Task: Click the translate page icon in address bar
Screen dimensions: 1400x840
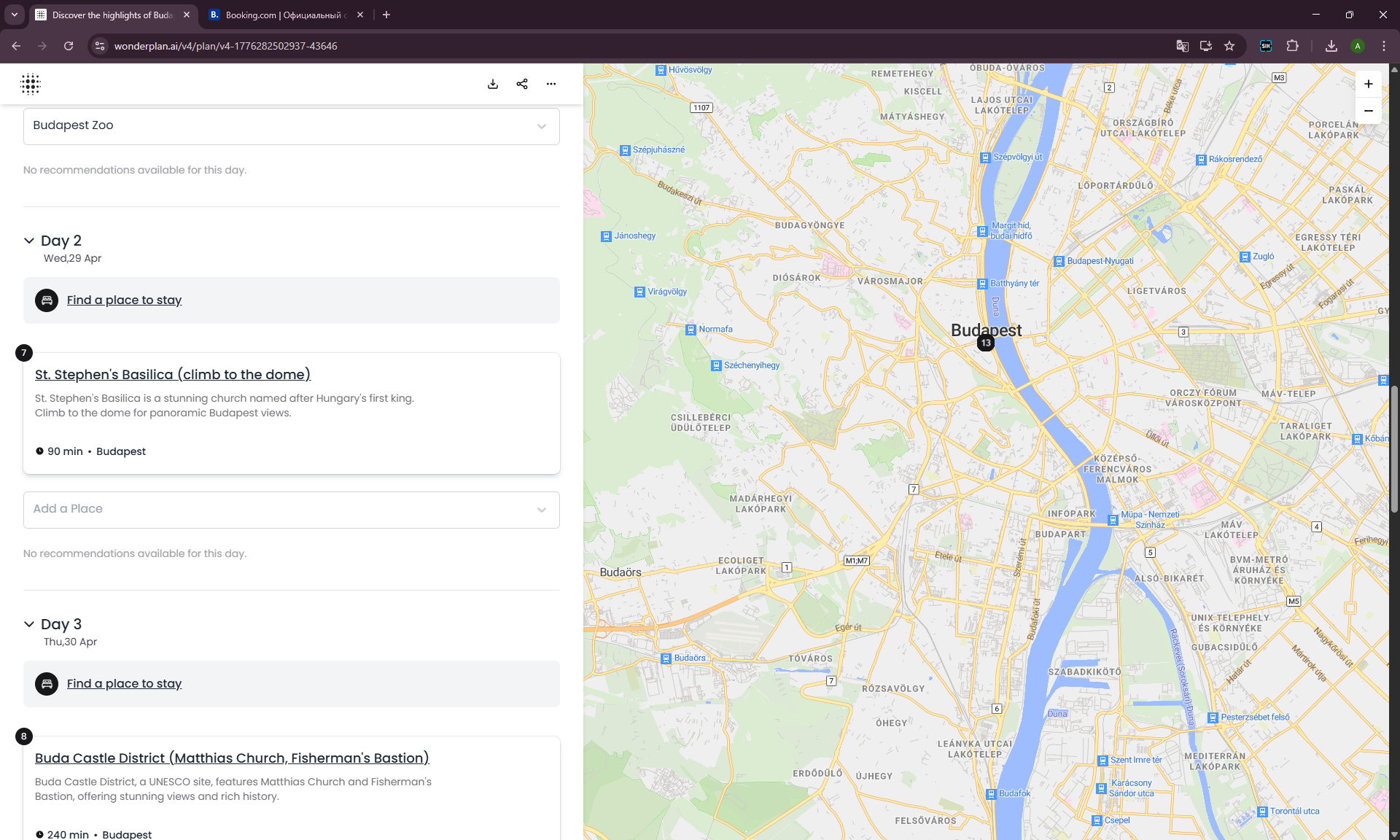Action: tap(1183, 46)
